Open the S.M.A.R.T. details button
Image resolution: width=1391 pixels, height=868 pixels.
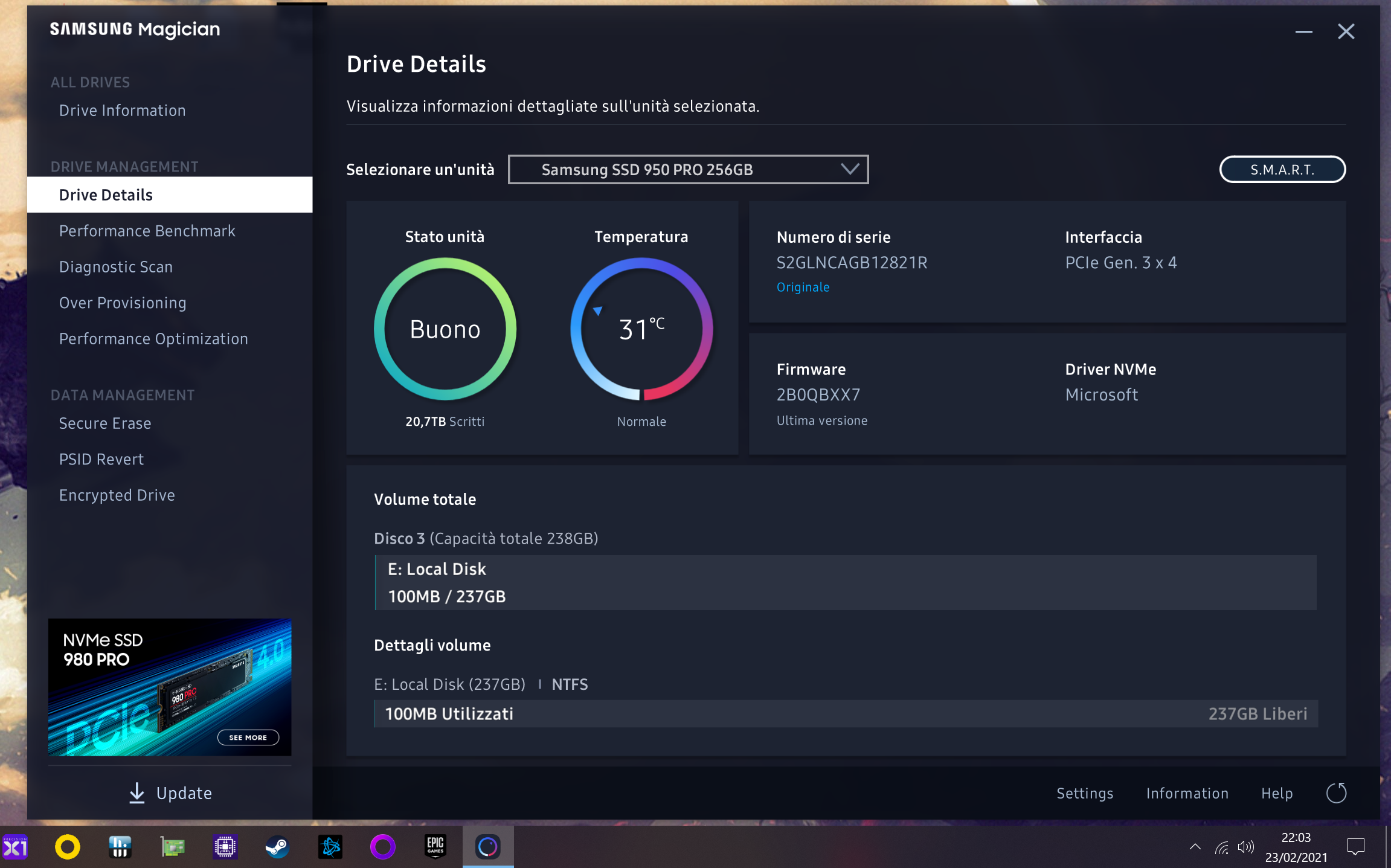coord(1282,170)
